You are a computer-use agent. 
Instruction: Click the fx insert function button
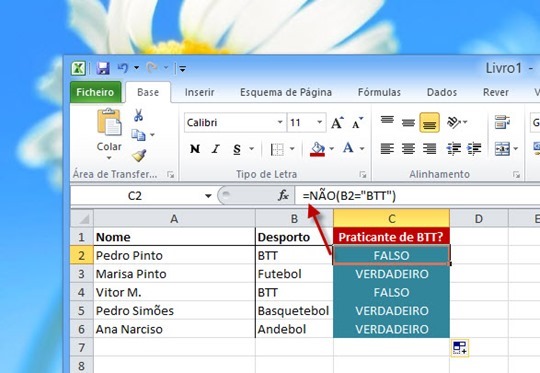coord(283,196)
